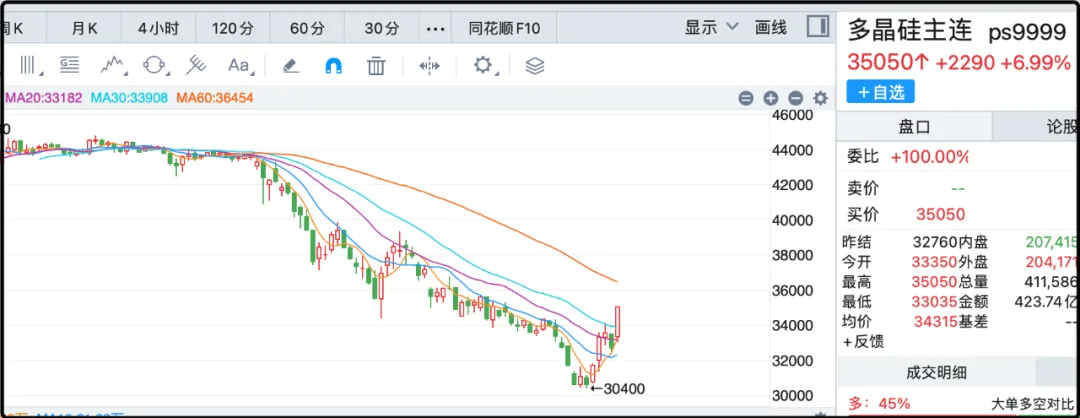
Task: Expand the 显示 dropdown
Action: click(711, 27)
